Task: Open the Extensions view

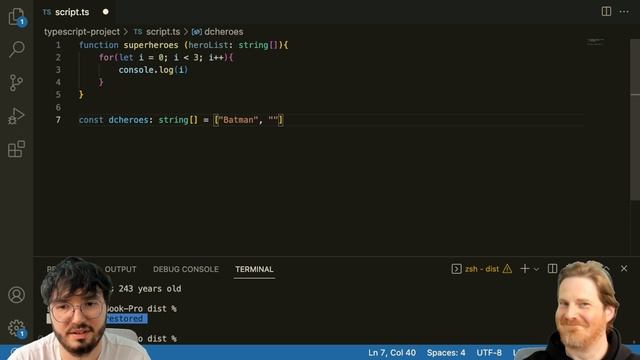Action: [16, 149]
